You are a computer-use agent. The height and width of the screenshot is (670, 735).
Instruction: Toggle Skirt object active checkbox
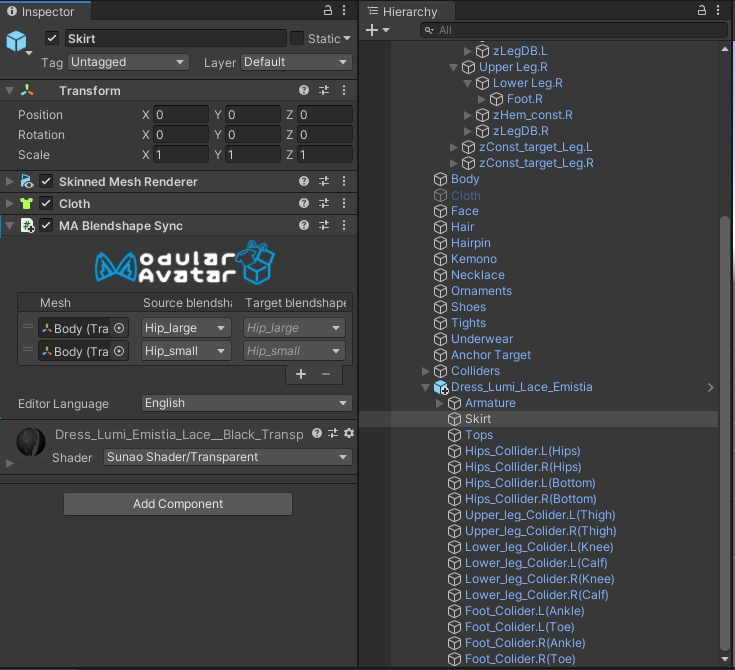[52, 38]
